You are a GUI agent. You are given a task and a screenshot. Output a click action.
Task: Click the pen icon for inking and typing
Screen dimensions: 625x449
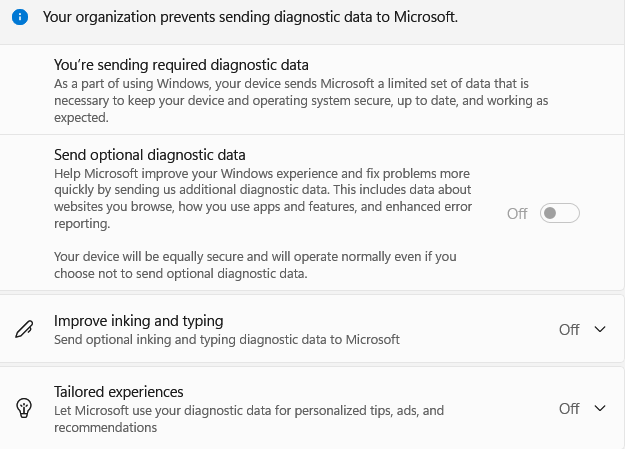(x=23, y=330)
